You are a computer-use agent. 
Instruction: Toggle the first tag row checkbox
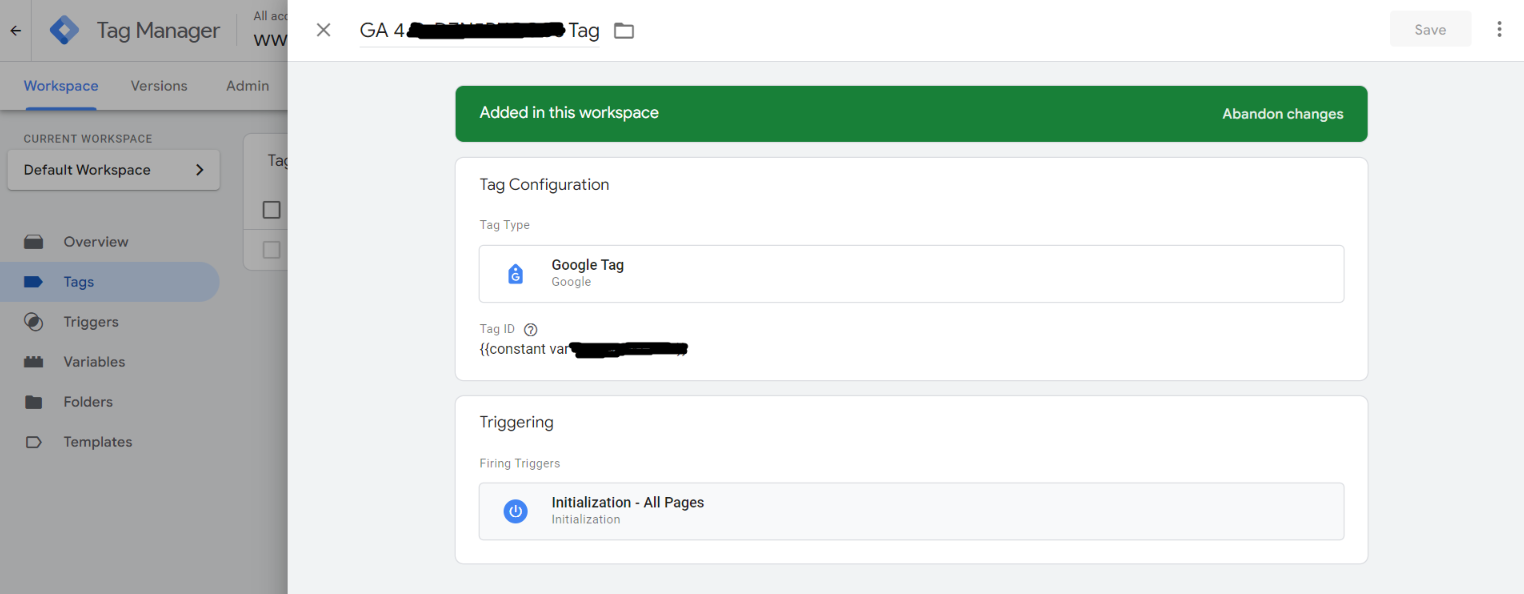[271, 250]
